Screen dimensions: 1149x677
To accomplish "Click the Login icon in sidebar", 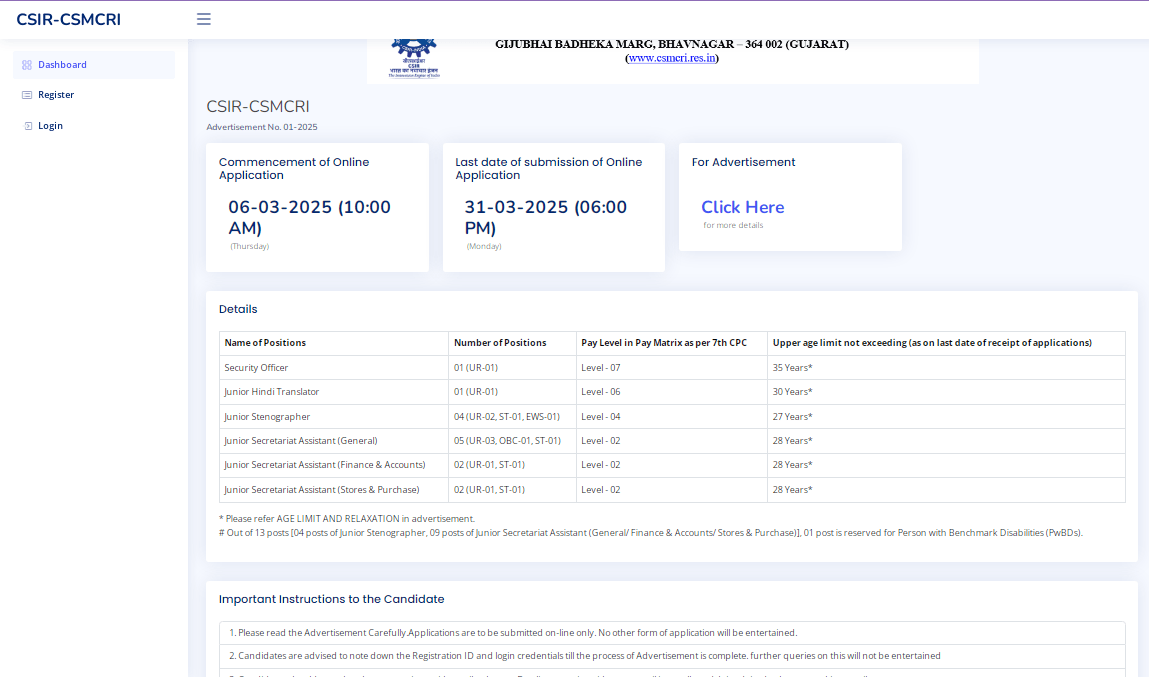I will 28,126.
